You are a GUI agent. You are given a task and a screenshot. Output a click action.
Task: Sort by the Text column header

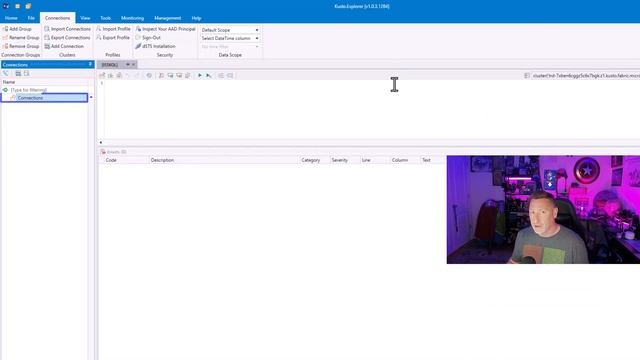(x=426, y=160)
